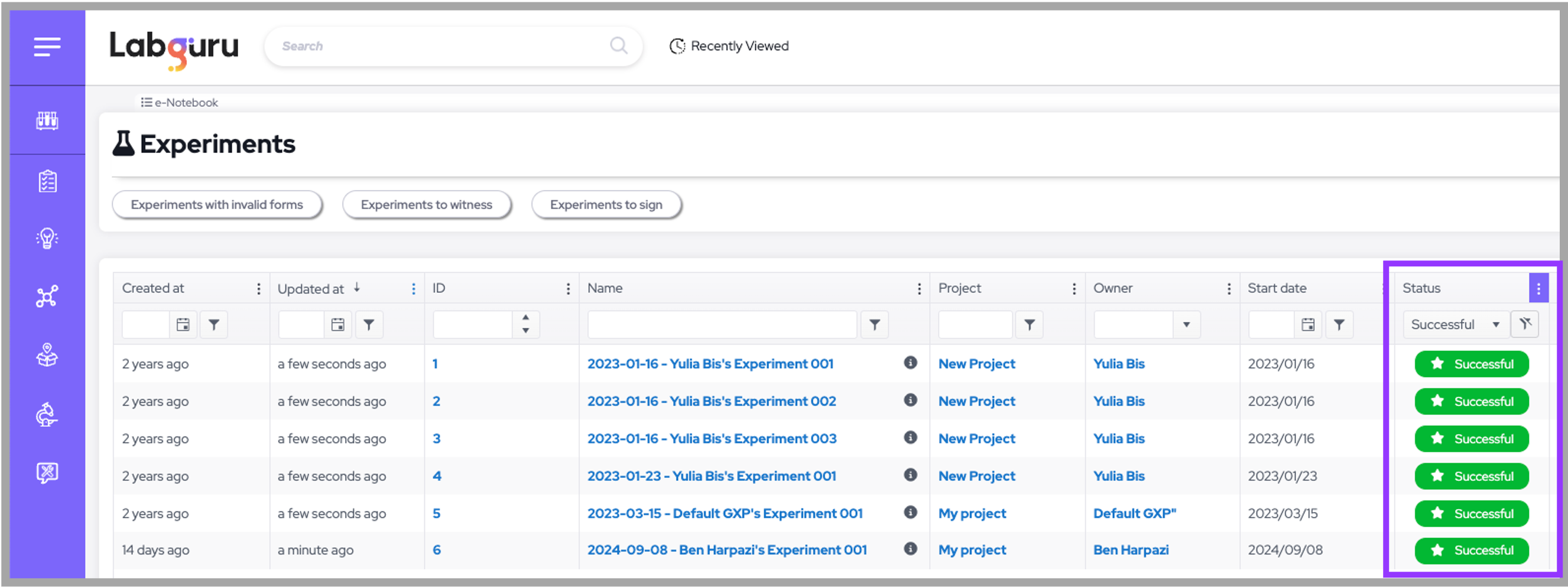Sort by the Updated at column header
This screenshot has height=587, width=1568.
pos(311,289)
